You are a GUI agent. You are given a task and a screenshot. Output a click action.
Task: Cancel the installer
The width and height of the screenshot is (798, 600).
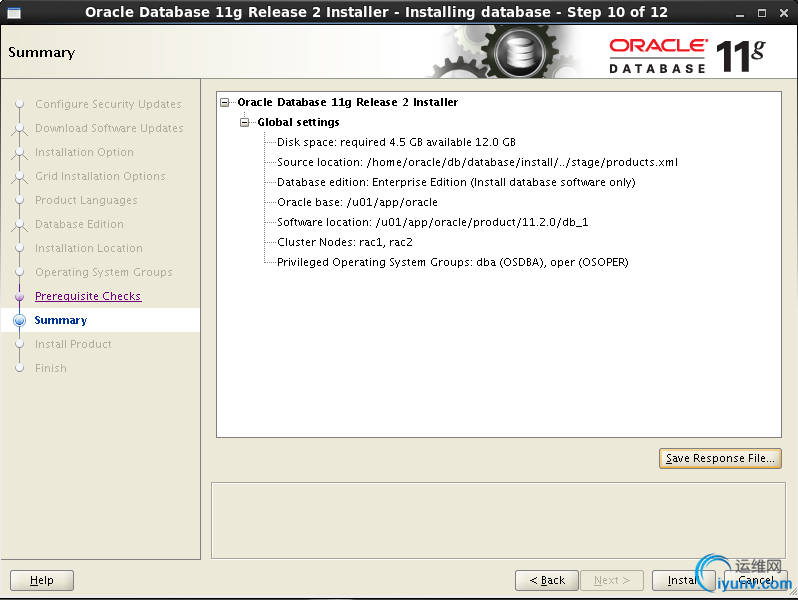point(756,580)
